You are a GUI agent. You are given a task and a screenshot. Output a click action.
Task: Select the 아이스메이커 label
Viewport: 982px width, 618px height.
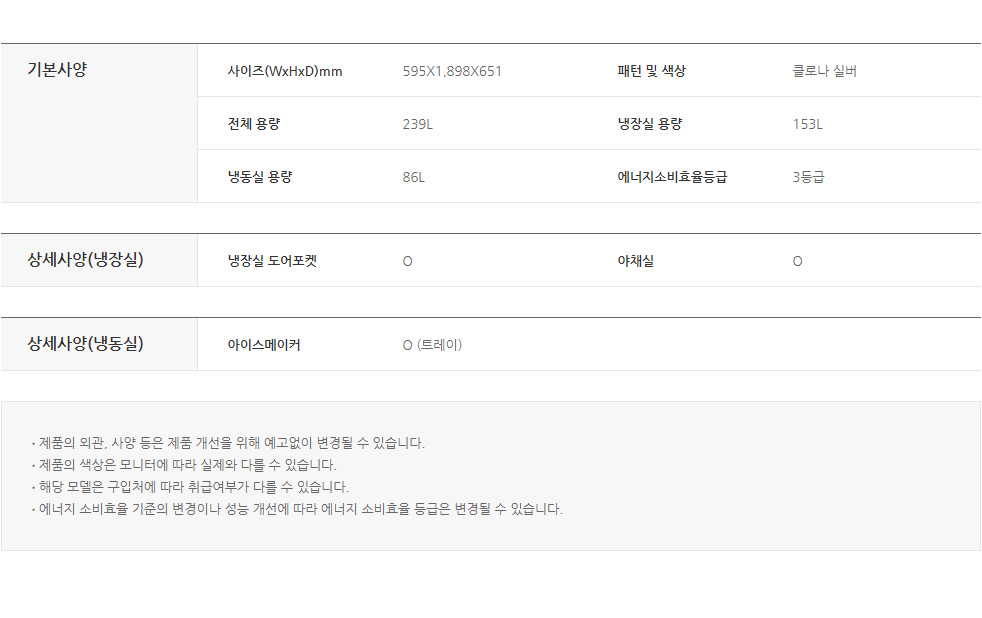click(x=264, y=345)
